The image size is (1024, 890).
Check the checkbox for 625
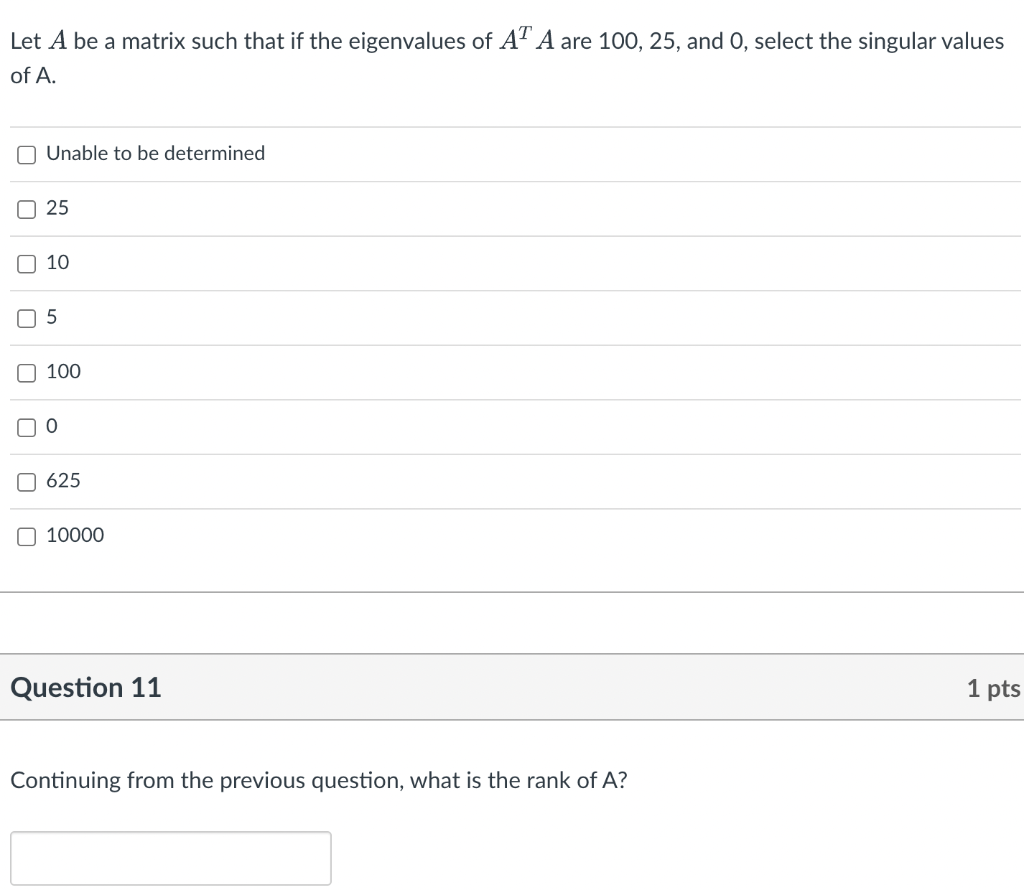coord(25,481)
